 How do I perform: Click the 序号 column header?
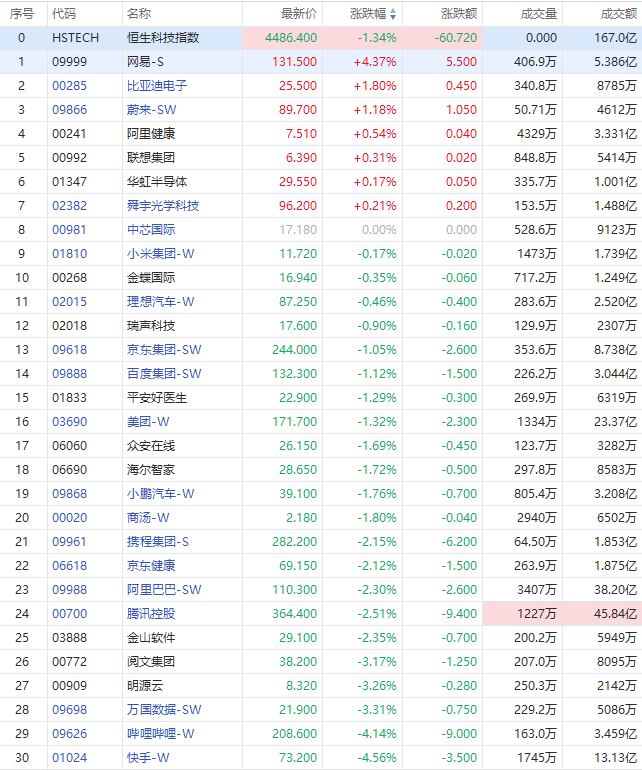click(22, 14)
